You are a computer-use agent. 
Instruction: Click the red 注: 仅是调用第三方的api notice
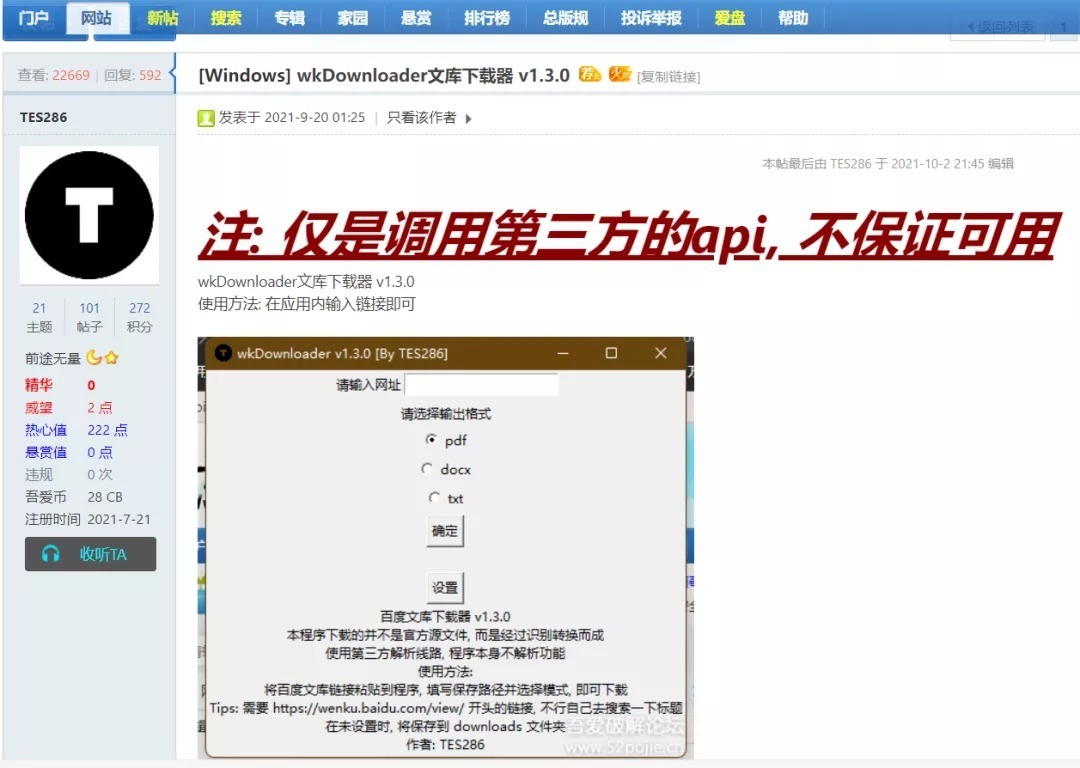coord(628,236)
